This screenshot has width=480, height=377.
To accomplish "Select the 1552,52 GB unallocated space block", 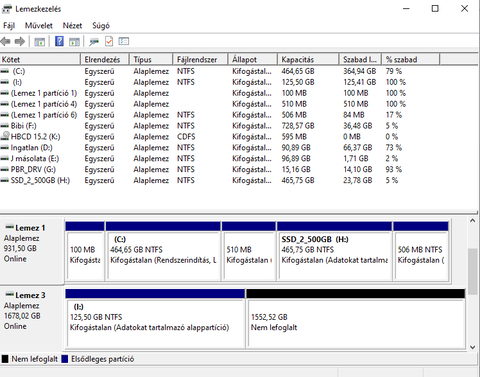I will coord(355,319).
